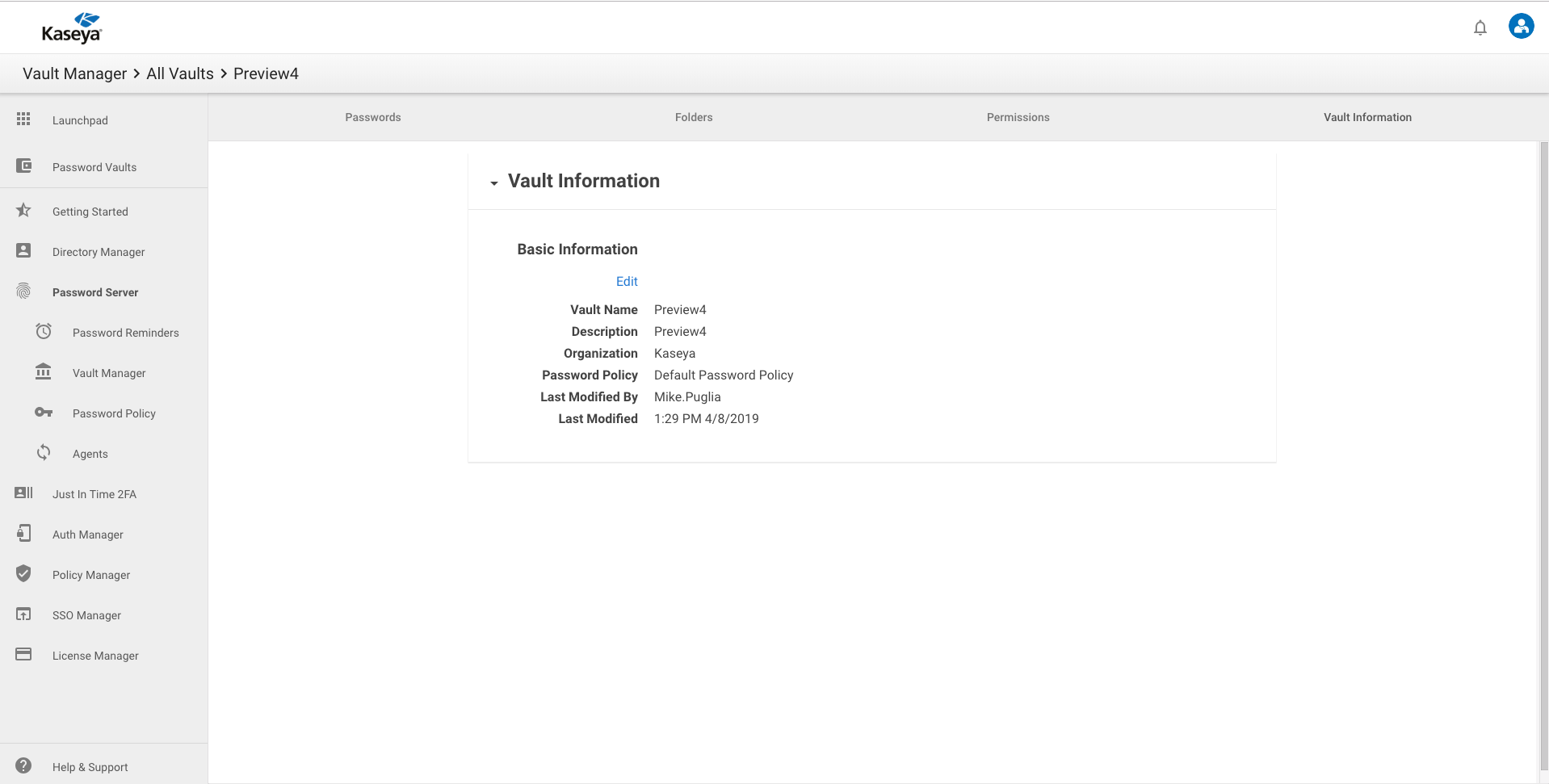1549x784 pixels.
Task: Open Help & Support at sidebar bottom
Action: (x=90, y=767)
